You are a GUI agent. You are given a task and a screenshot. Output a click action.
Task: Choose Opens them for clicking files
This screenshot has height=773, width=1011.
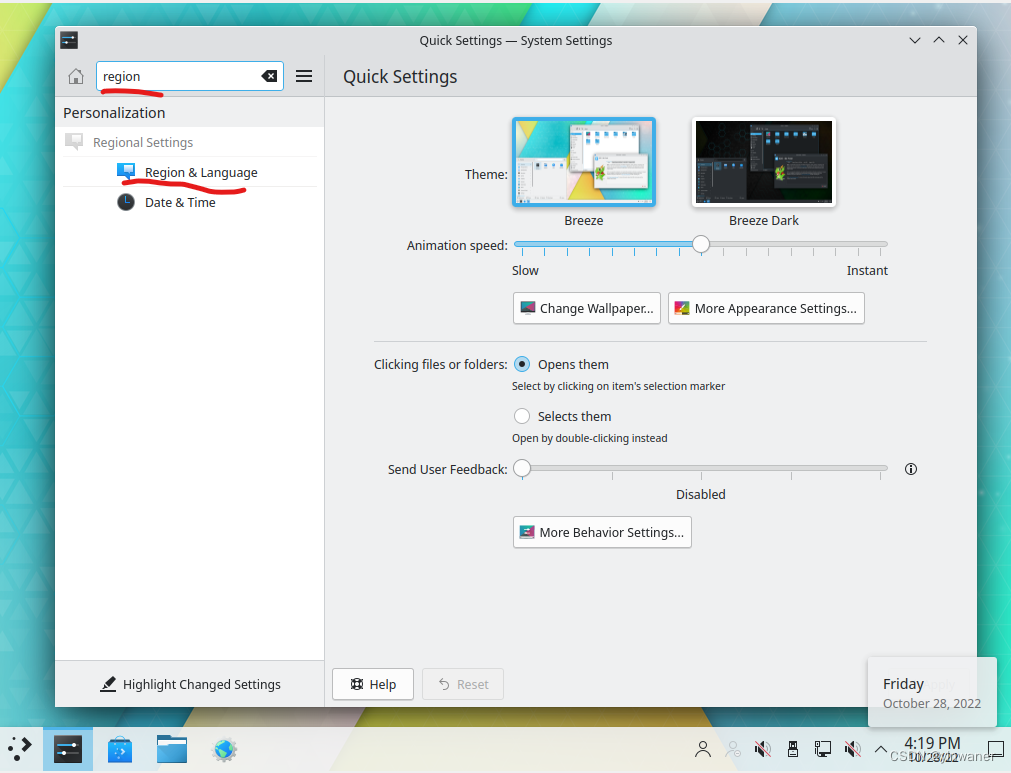[522, 364]
